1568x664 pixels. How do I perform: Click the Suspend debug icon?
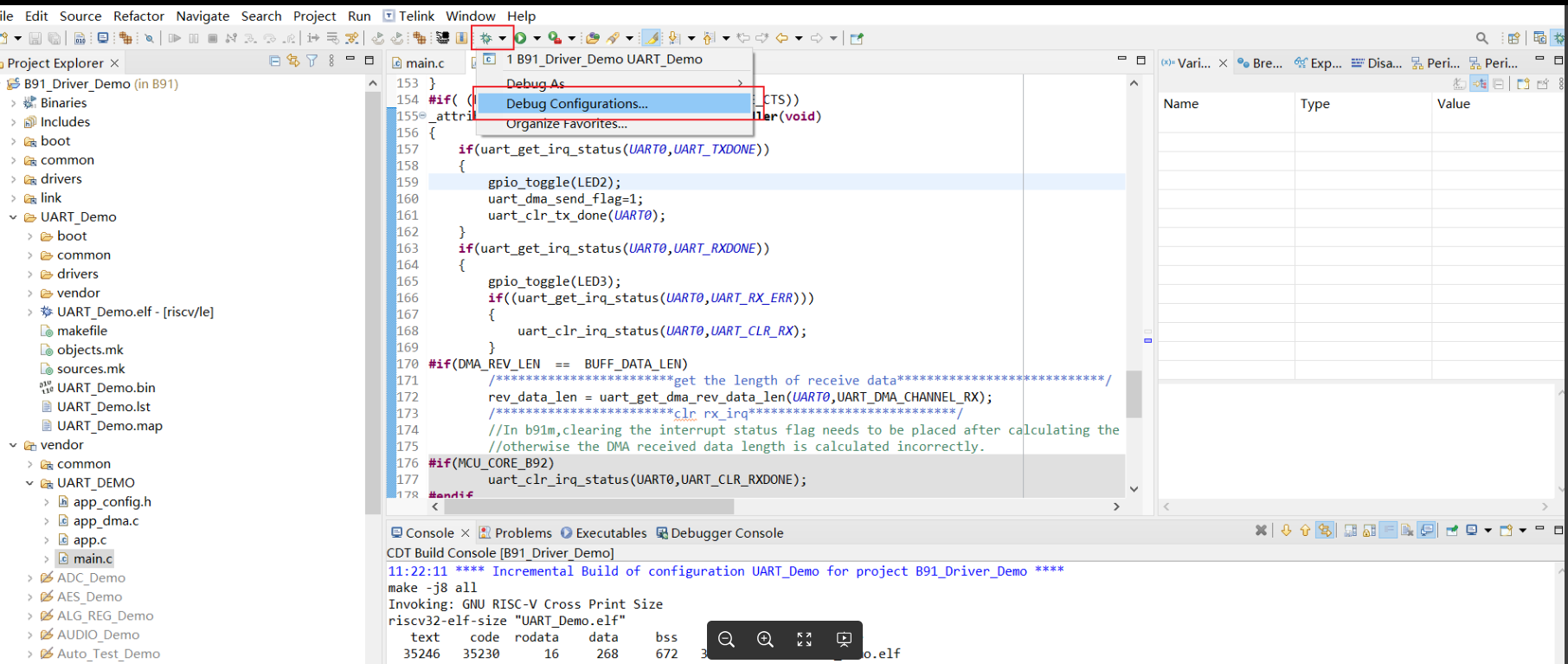pyautogui.click(x=193, y=38)
